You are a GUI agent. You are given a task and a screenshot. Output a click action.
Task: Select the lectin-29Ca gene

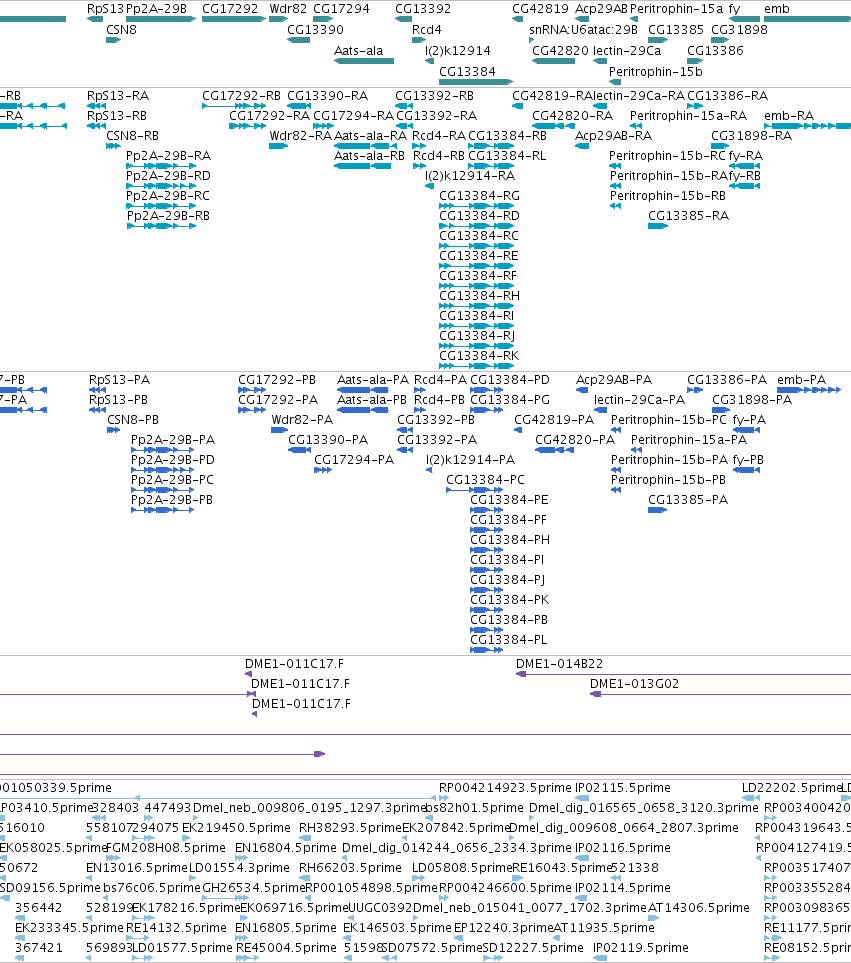(600, 61)
